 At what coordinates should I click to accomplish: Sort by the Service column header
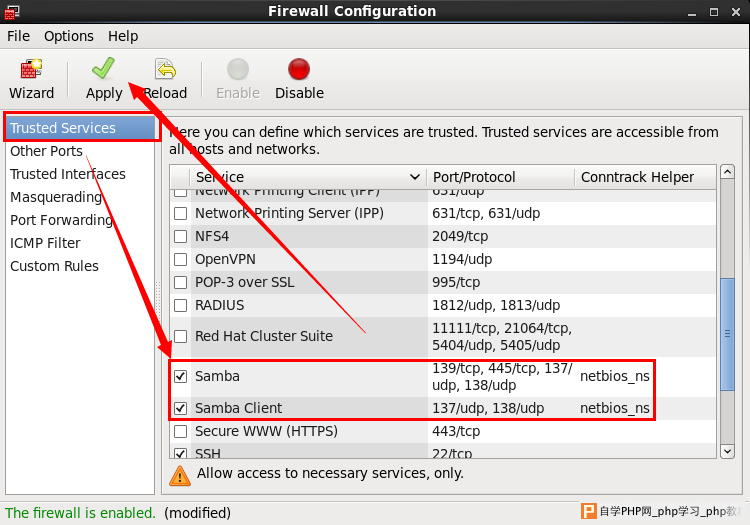308,177
